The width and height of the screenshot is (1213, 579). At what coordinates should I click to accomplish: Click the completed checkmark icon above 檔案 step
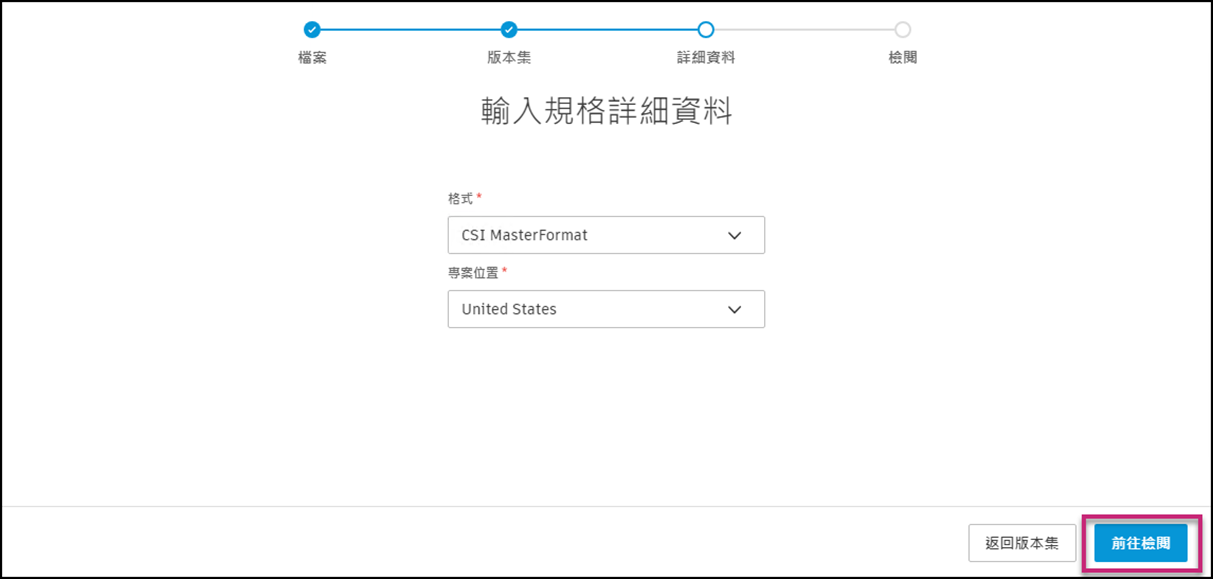pos(313,30)
